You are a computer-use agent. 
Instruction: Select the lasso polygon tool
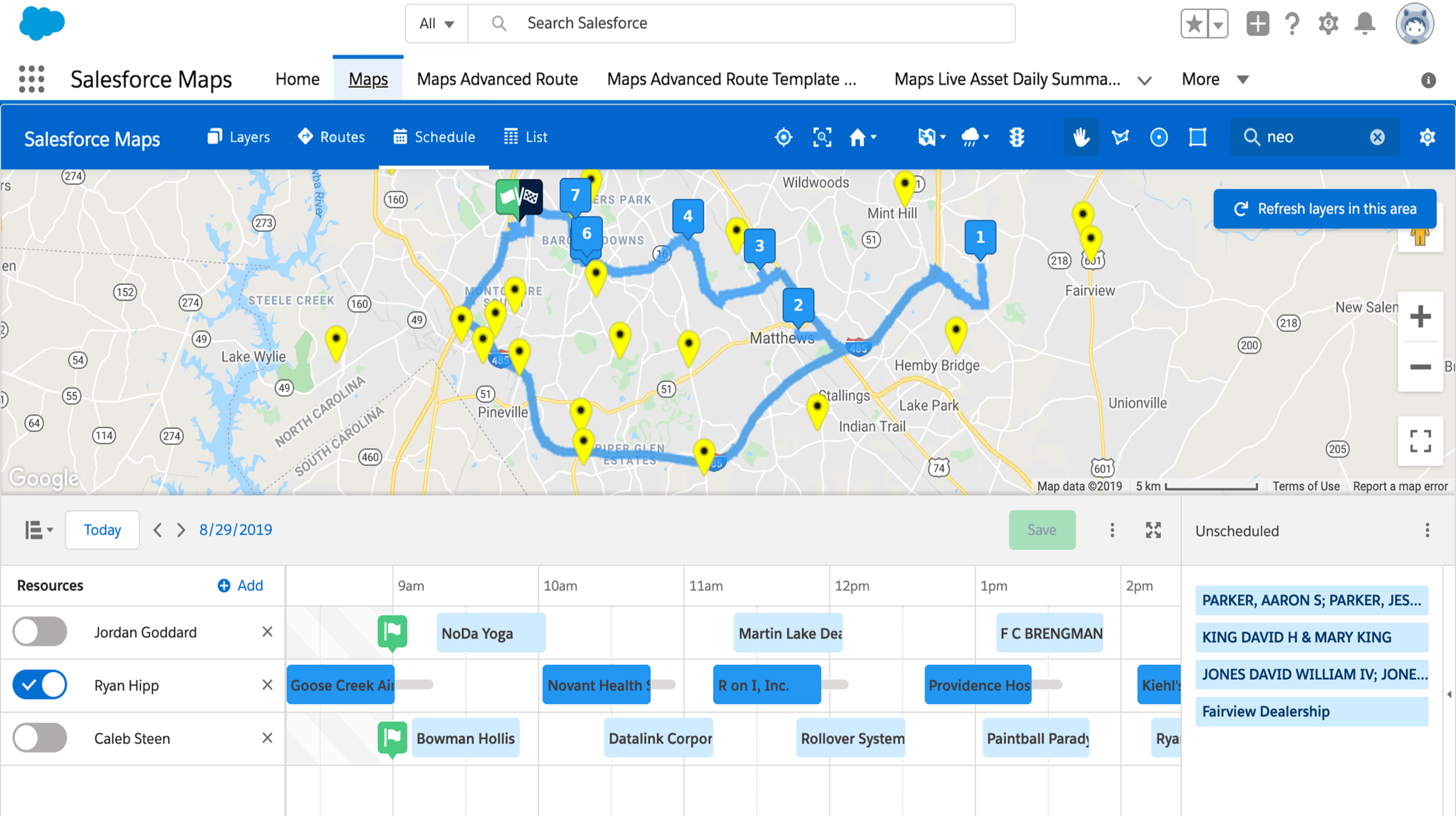click(1120, 137)
